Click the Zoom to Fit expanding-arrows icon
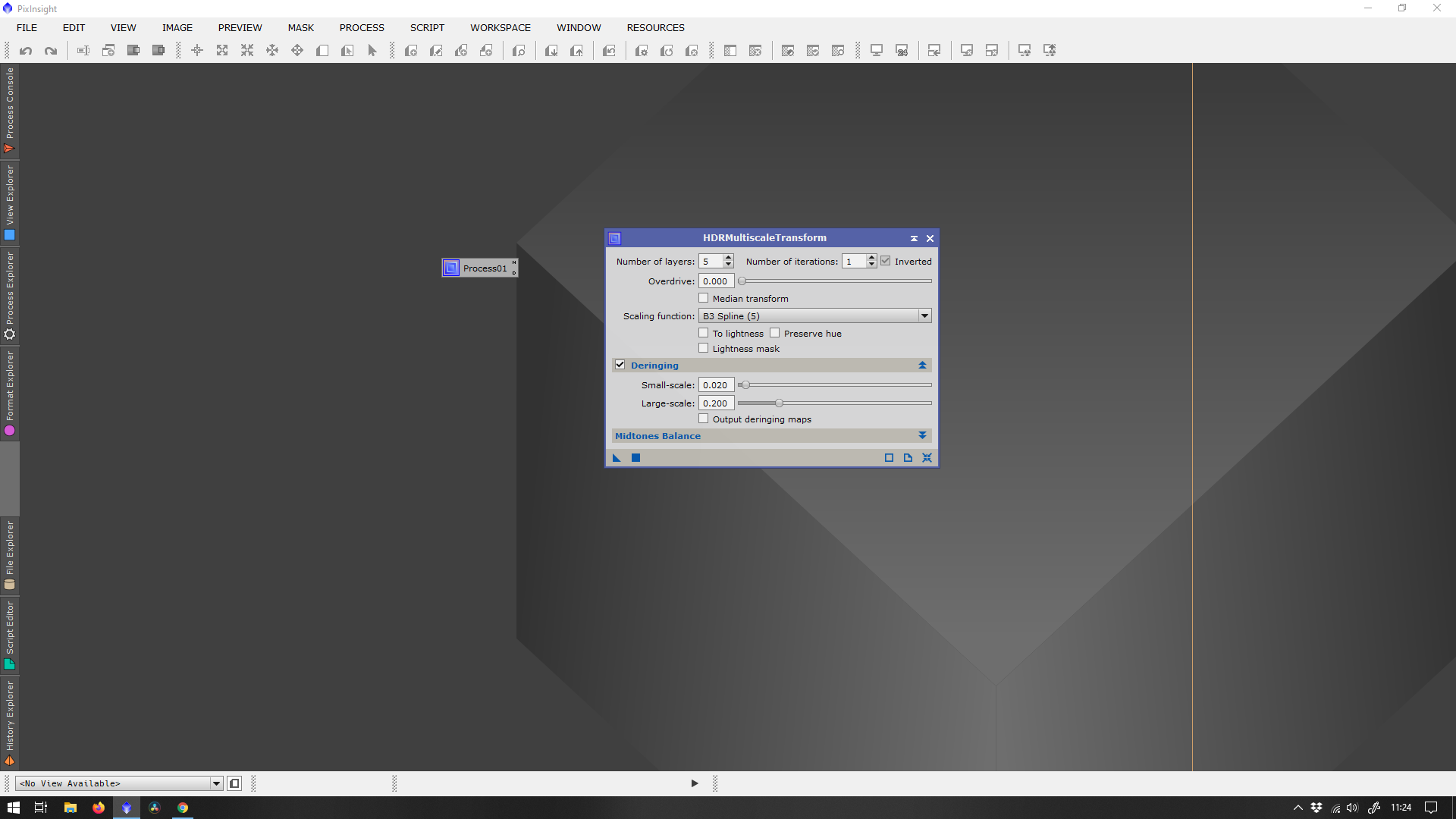Image resolution: width=1456 pixels, height=819 pixels. 222,51
